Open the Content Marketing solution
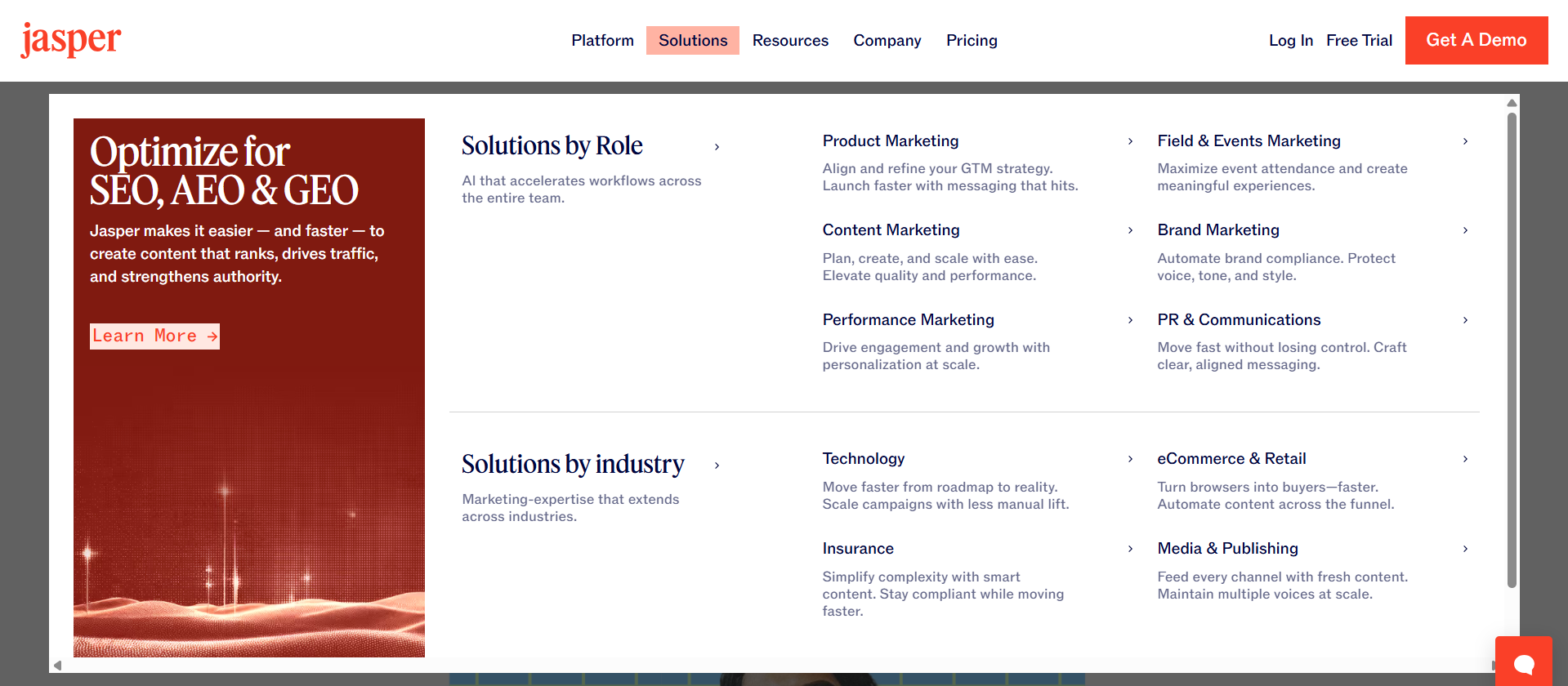 pyautogui.click(x=891, y=230)
